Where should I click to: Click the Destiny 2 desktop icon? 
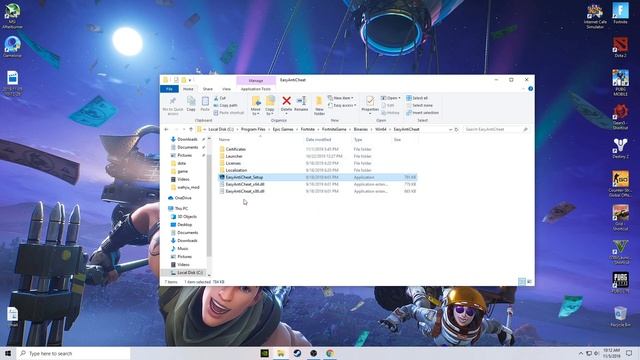[x=620, y=148]
